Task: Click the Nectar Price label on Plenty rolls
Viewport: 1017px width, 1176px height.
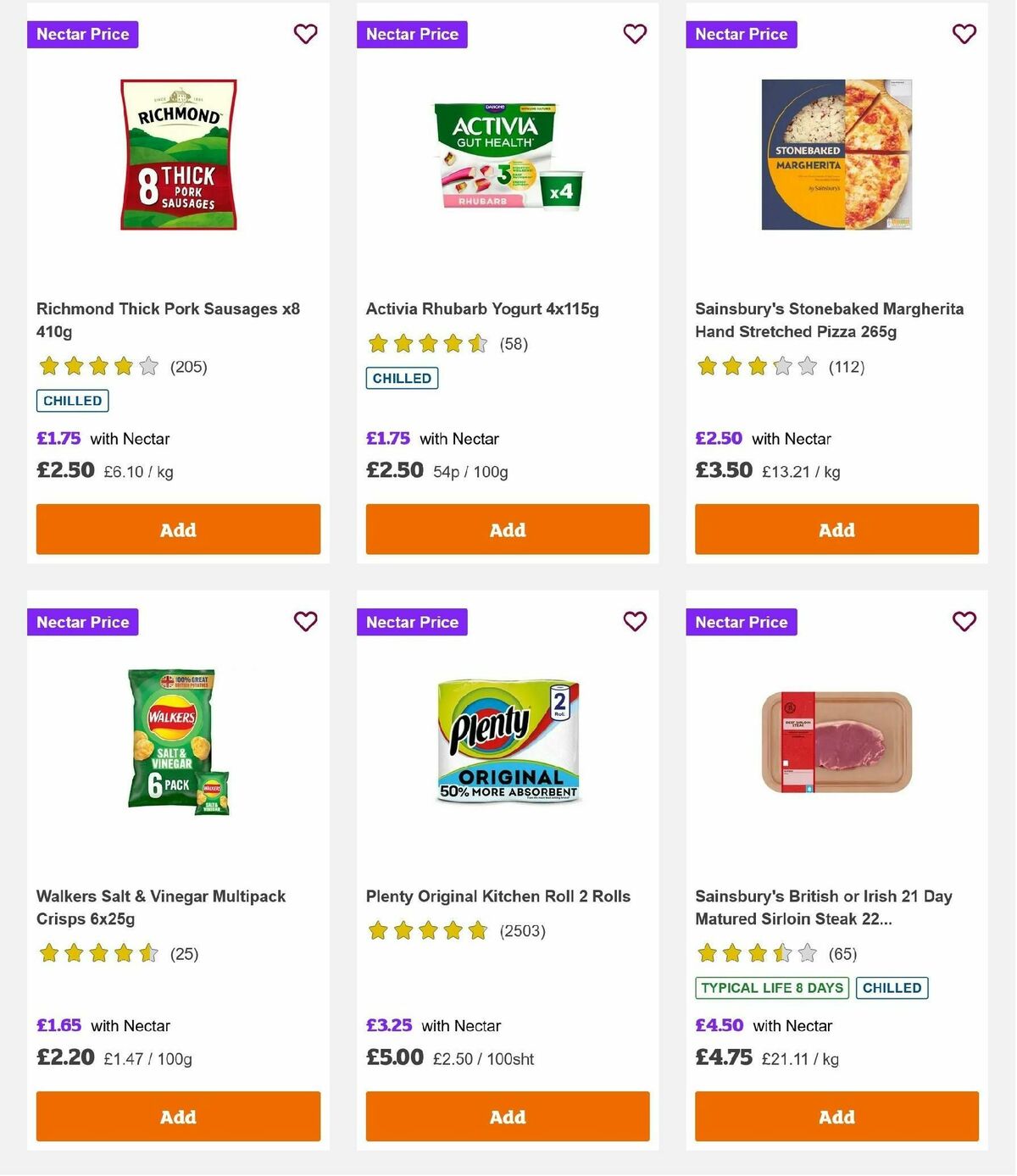Action: click(x=412, y=621)
